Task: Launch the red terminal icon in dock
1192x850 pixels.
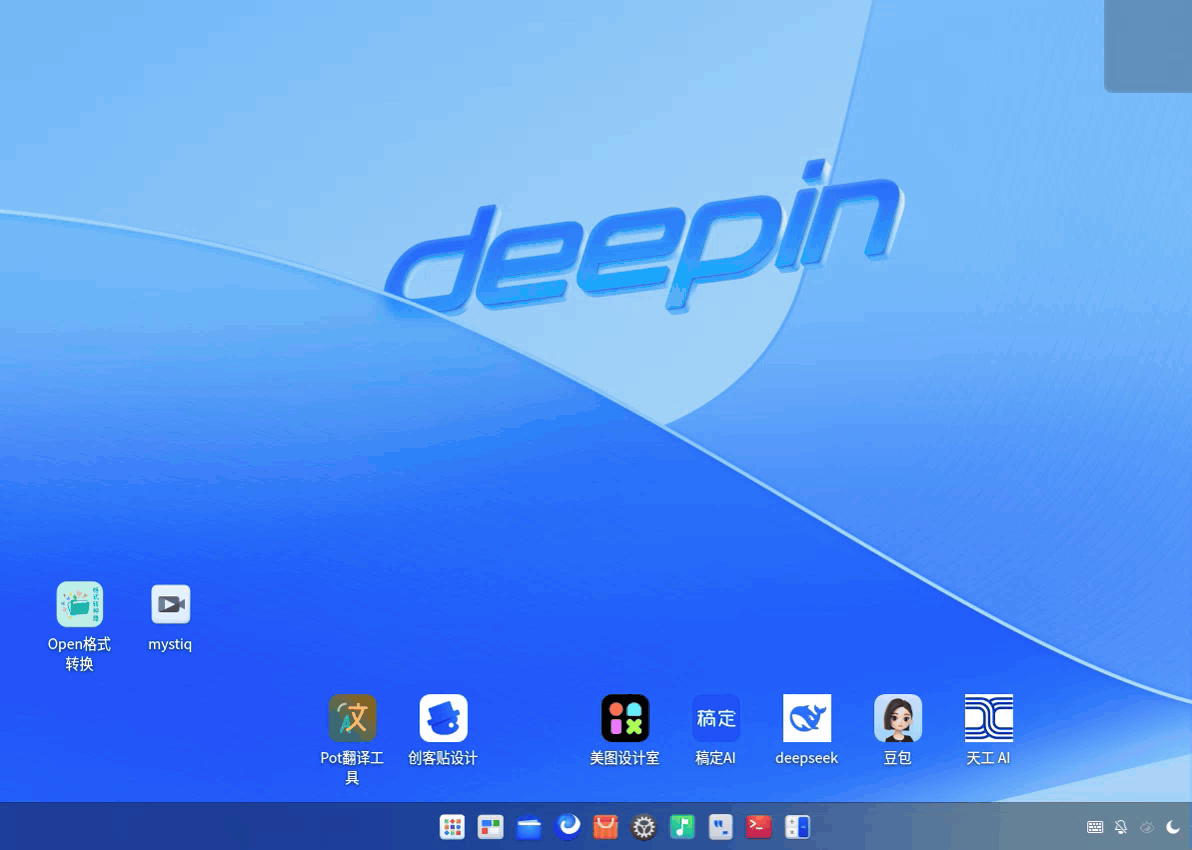Action: [x=759, y=826]
